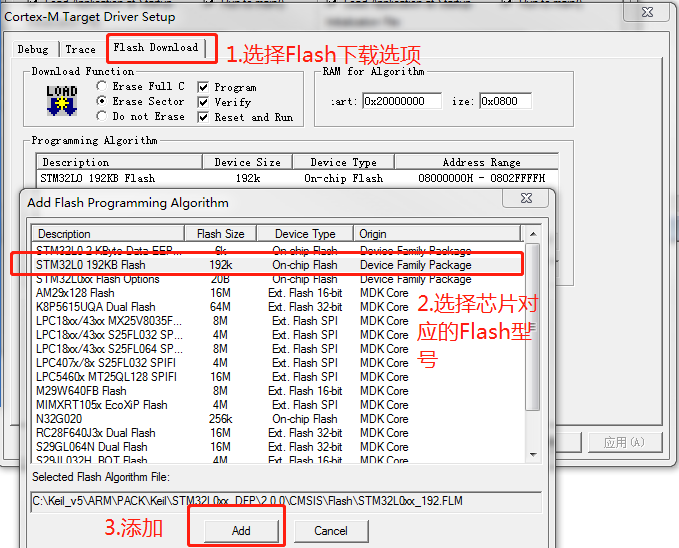Image resolution: width=679 pixels, height=548 pixels.
Task: Select K8P5615UQA Dual Flash entry
Action: (x=277, y=307)
